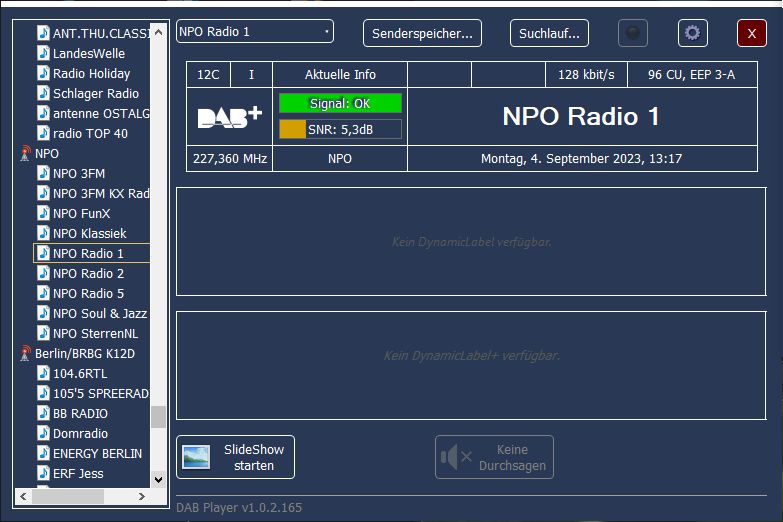Screen dimensions: 783x522
Task: Click the NPO ensemble name cell in info table
Action: point(340,158)
